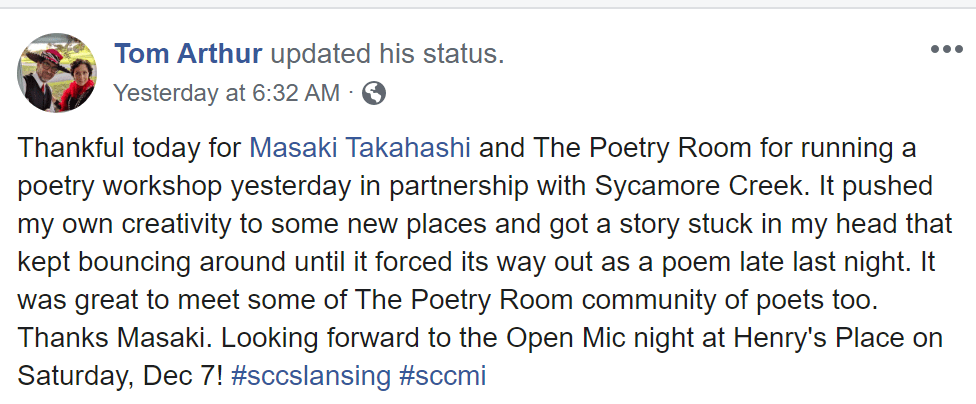Screen dimensions: 976x404
Task: Open the #sccmi hashtag
Action: pyautogui.click(x=434, y=379)
